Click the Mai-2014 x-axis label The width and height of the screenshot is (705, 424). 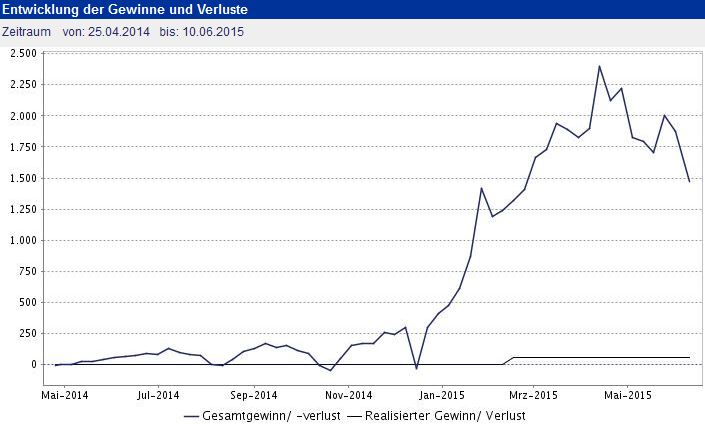pyautogui.click(x=65, y=395)
